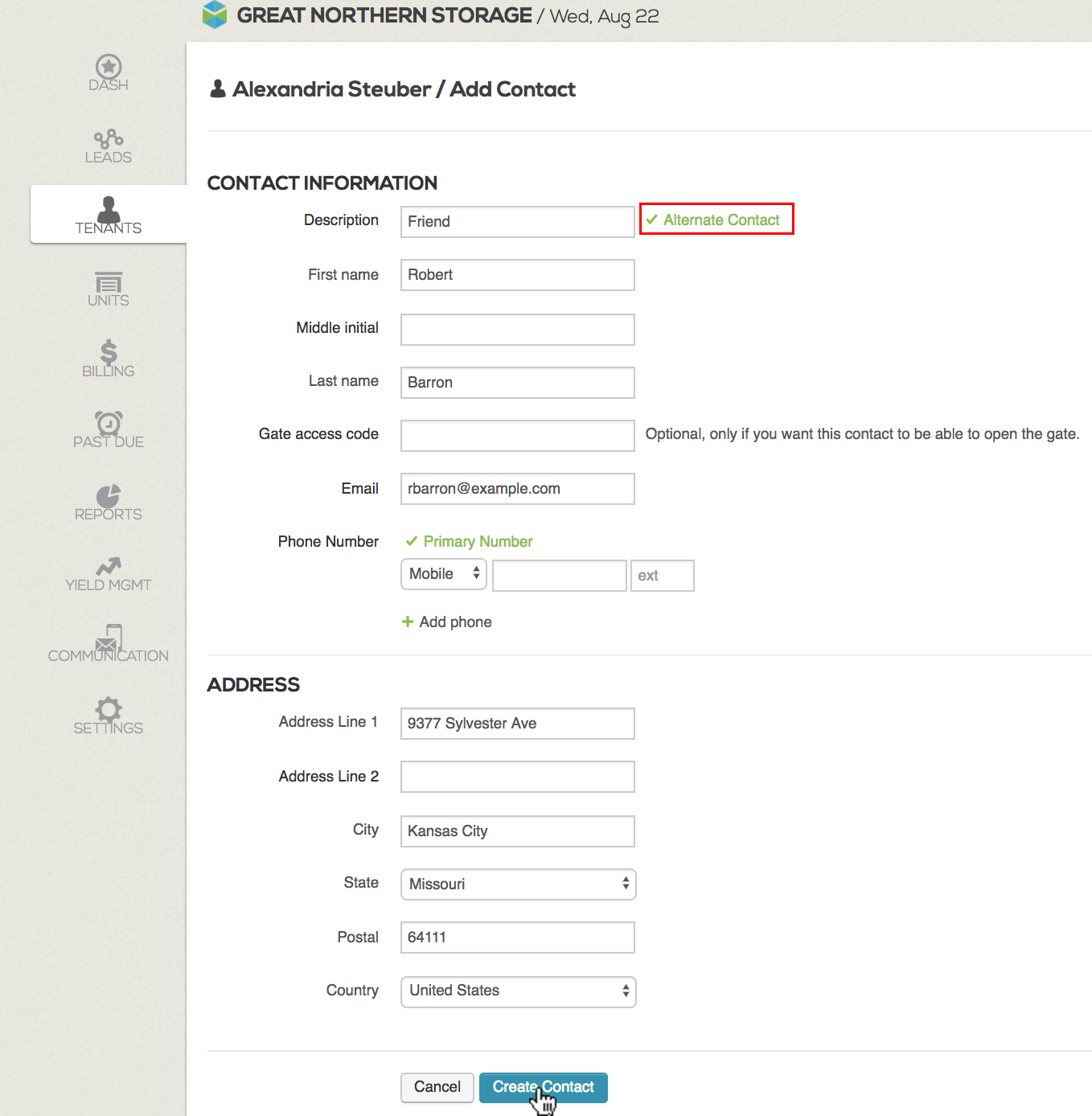Toggle the Primary Number checkmark
Screen dimensions: 1092x1116
click(412, 541)
